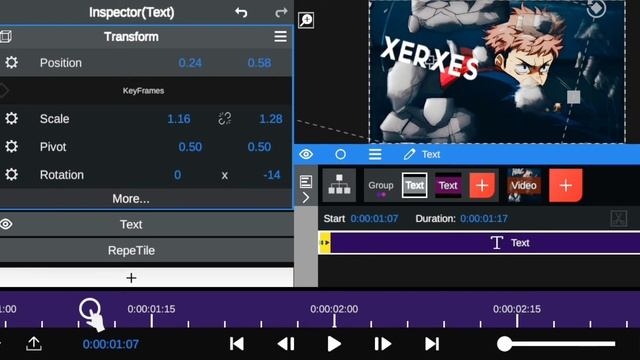Toggle Text effect visibility eye
The image size is (640, 360).
6,224
